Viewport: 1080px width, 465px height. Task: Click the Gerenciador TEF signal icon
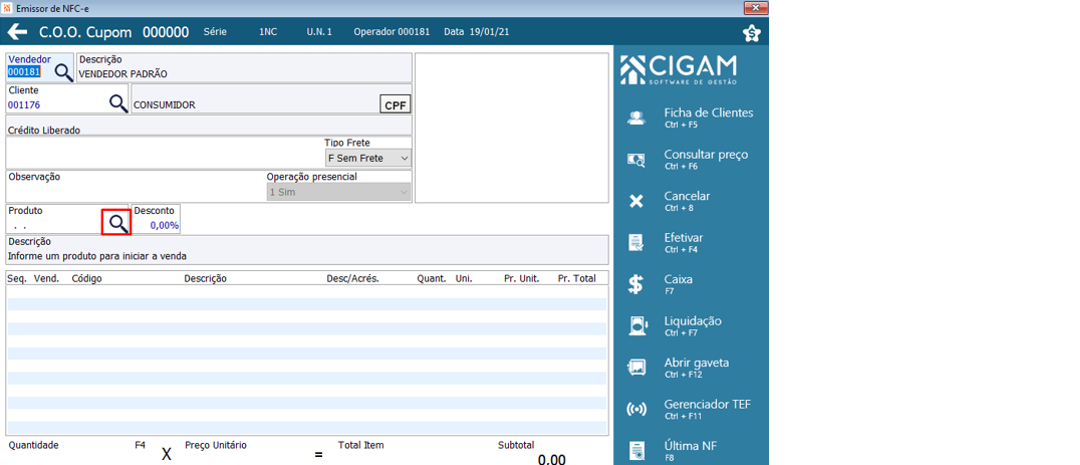click(636, 409)
